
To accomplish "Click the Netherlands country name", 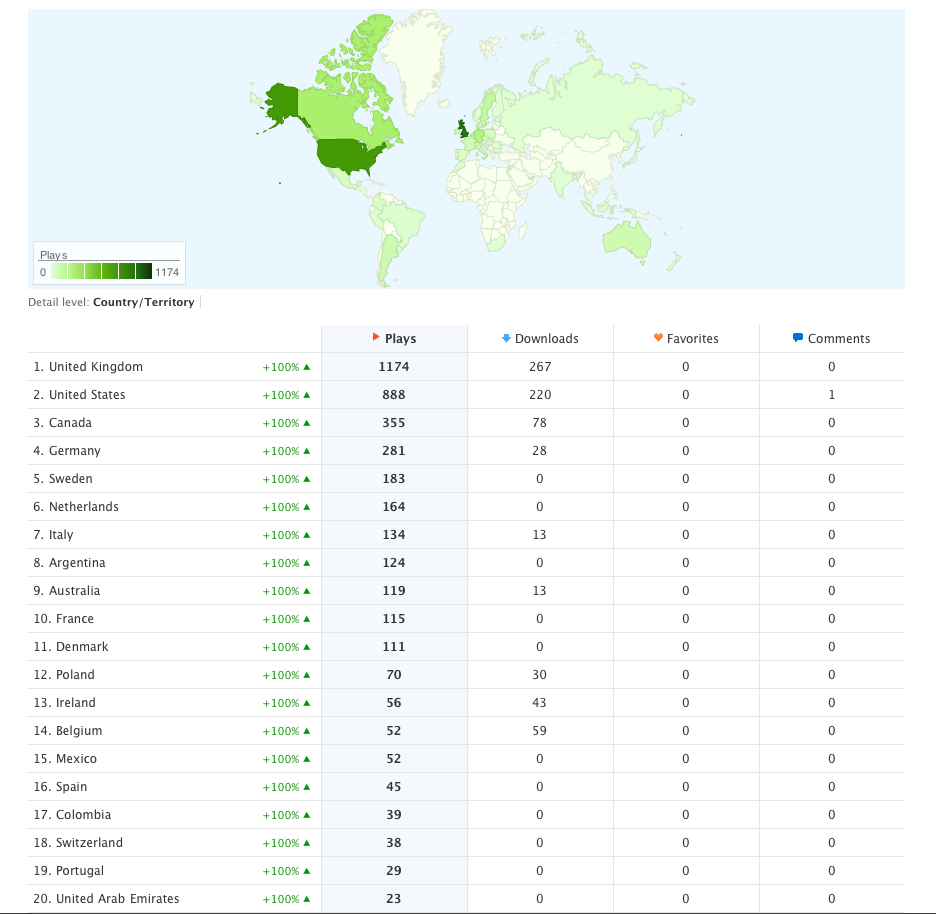I will coord(83,507).
